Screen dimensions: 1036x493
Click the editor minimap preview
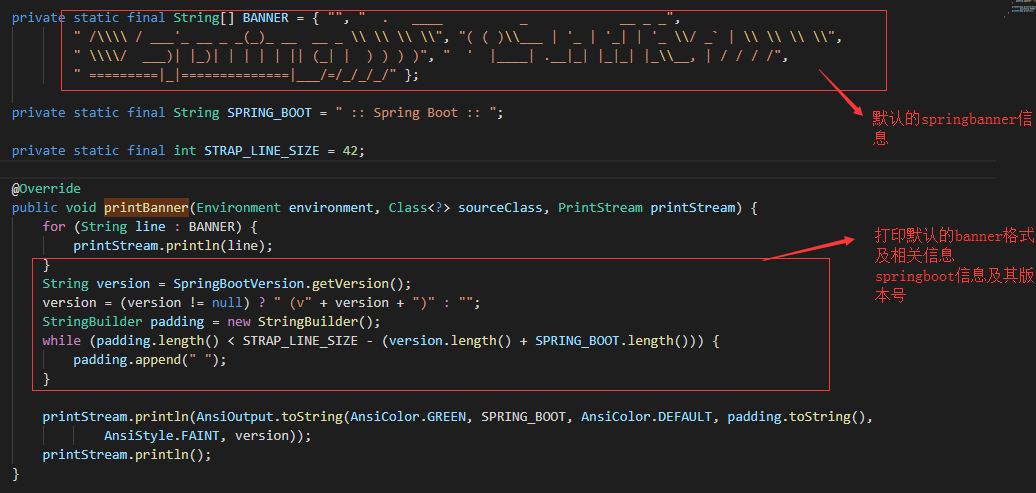click(x=1021, y=9)
